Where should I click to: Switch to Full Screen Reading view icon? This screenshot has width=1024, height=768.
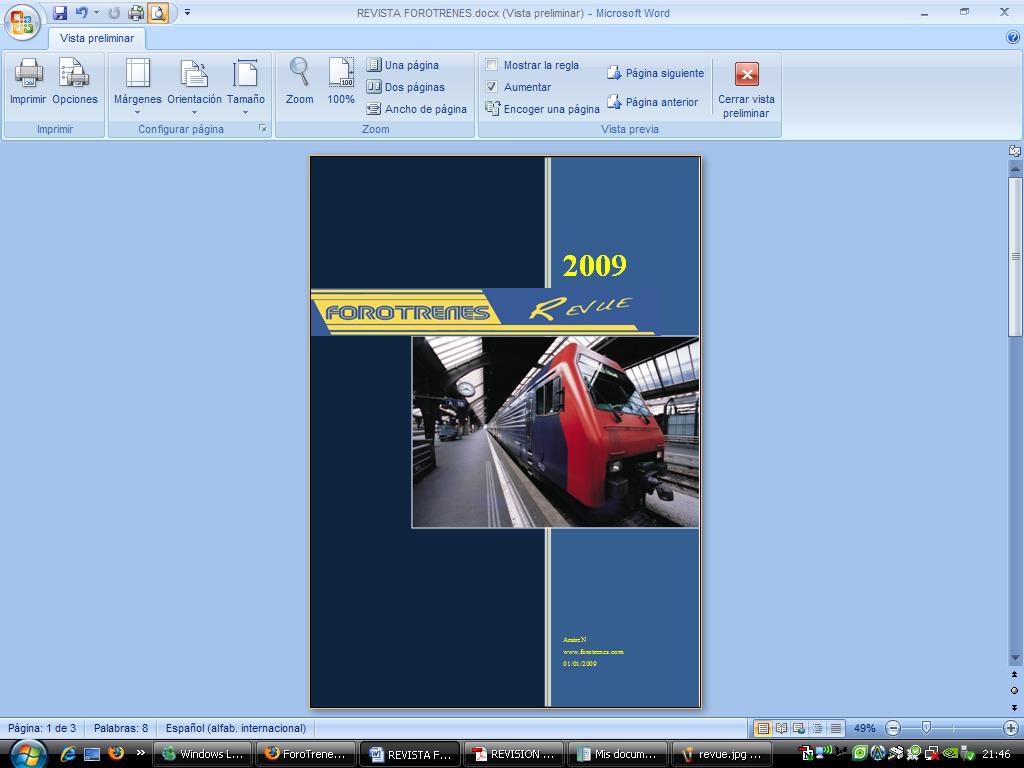(781, 728)
